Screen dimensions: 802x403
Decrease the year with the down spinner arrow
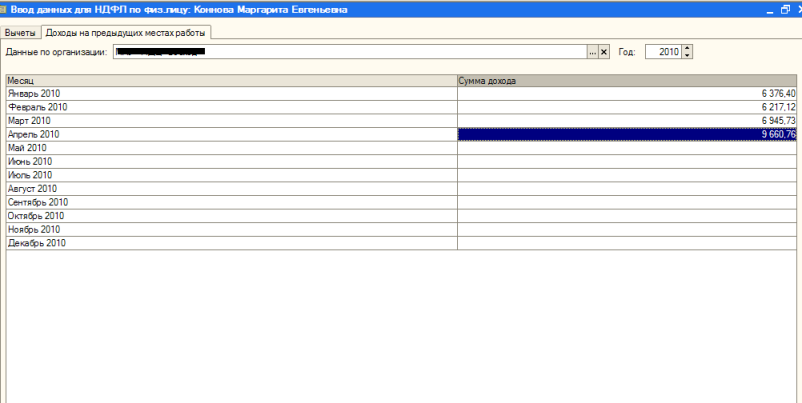687,55
